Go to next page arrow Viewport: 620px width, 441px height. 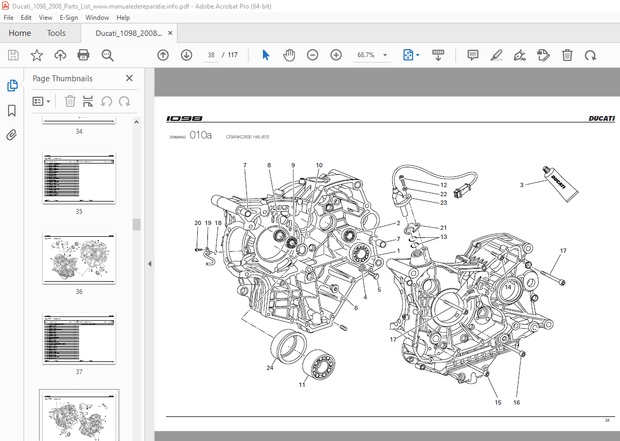186,55
